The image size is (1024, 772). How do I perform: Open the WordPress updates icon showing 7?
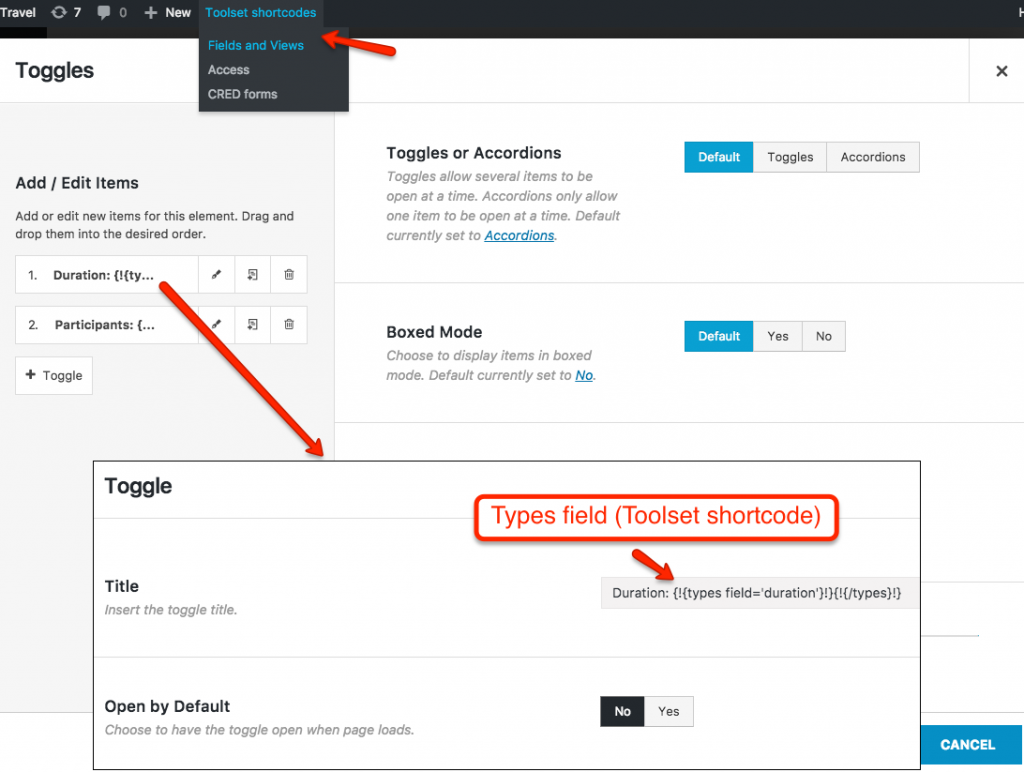tap(66, 12)
